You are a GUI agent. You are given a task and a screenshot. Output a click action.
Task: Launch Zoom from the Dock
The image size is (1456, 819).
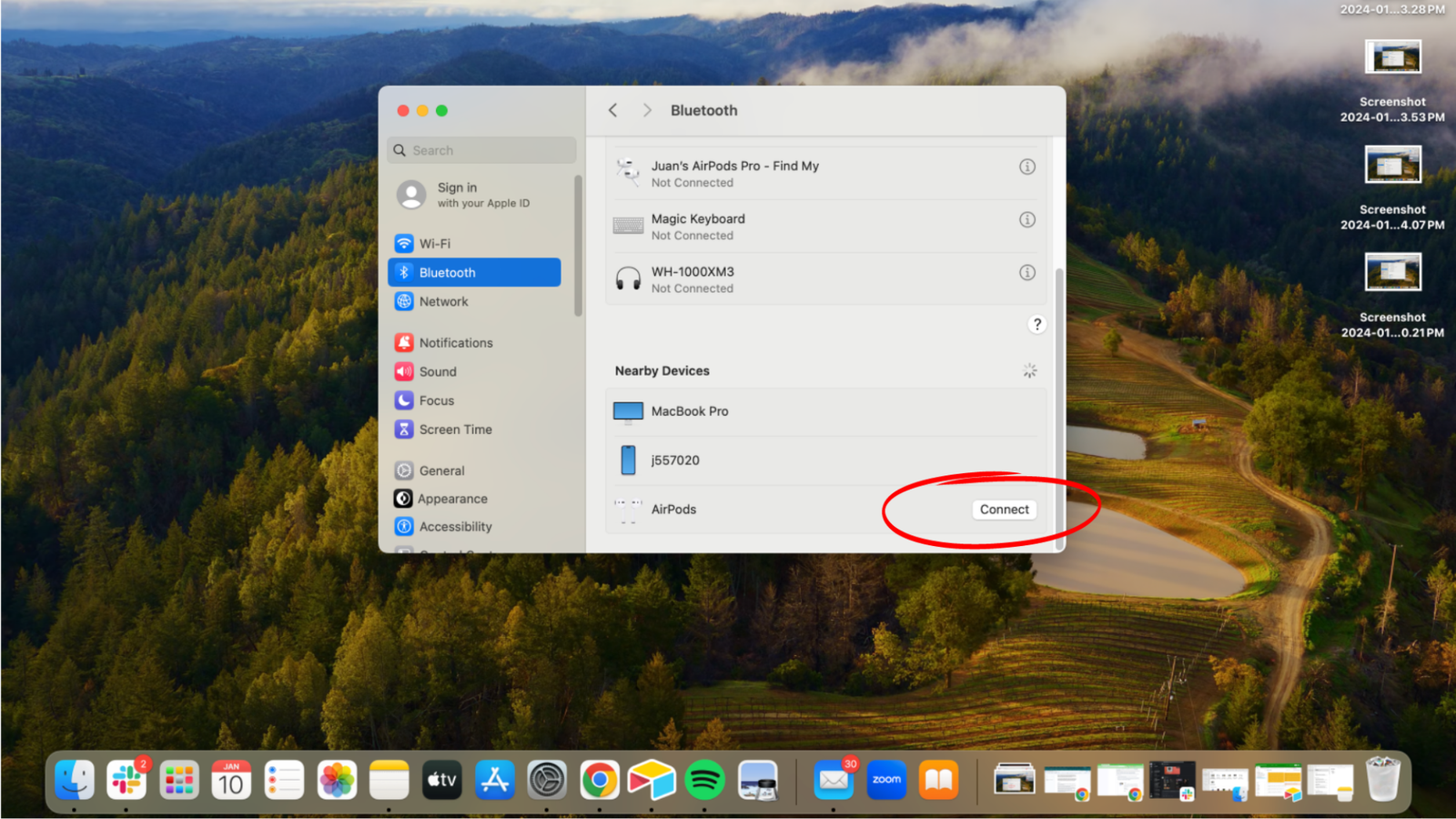click(886, 780)
